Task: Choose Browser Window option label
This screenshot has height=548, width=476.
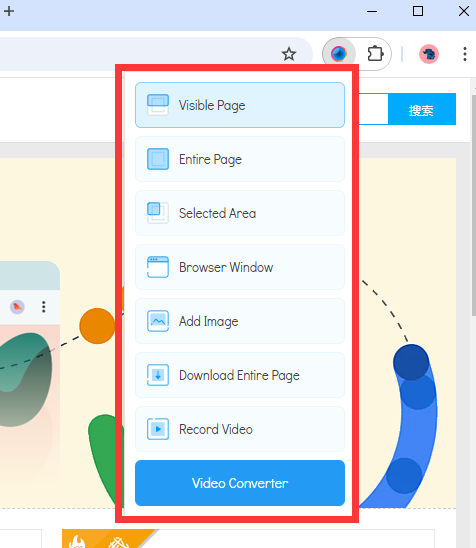Action: click(x=226, y=267)
